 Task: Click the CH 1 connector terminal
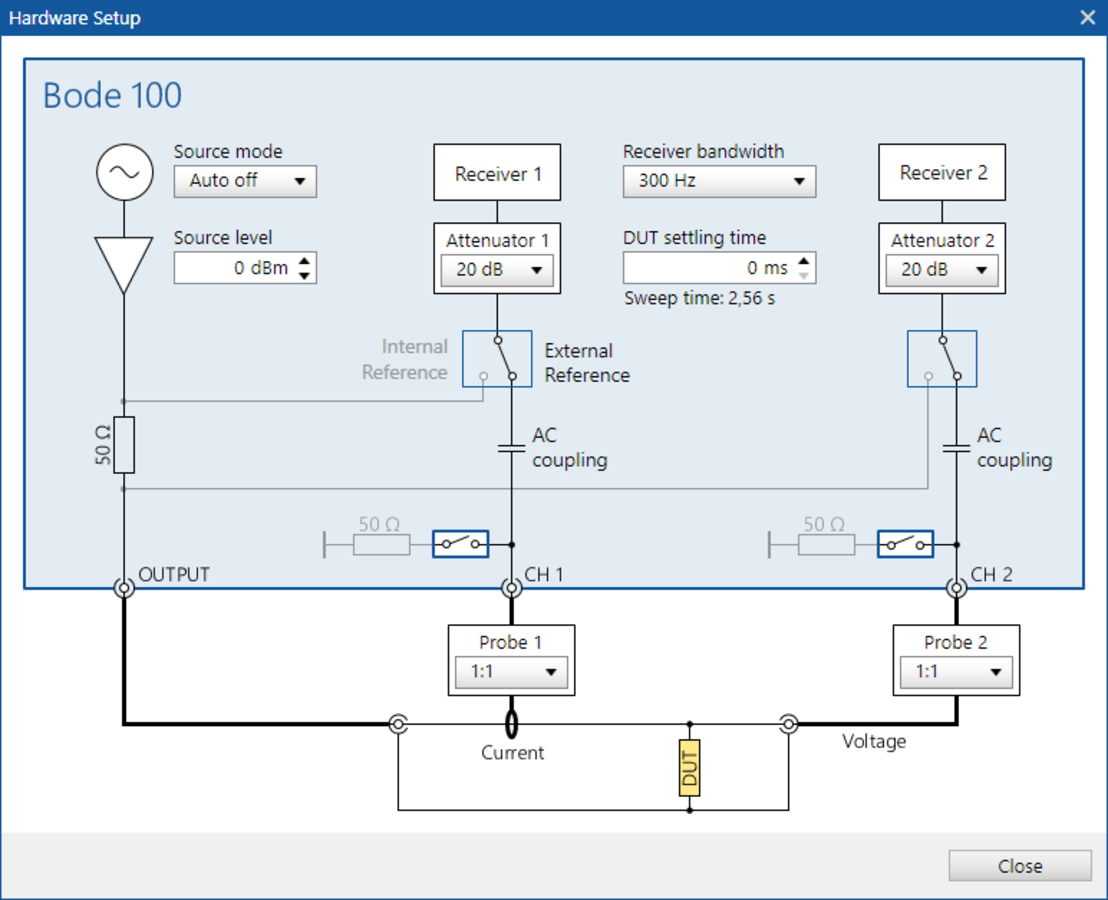511,588
